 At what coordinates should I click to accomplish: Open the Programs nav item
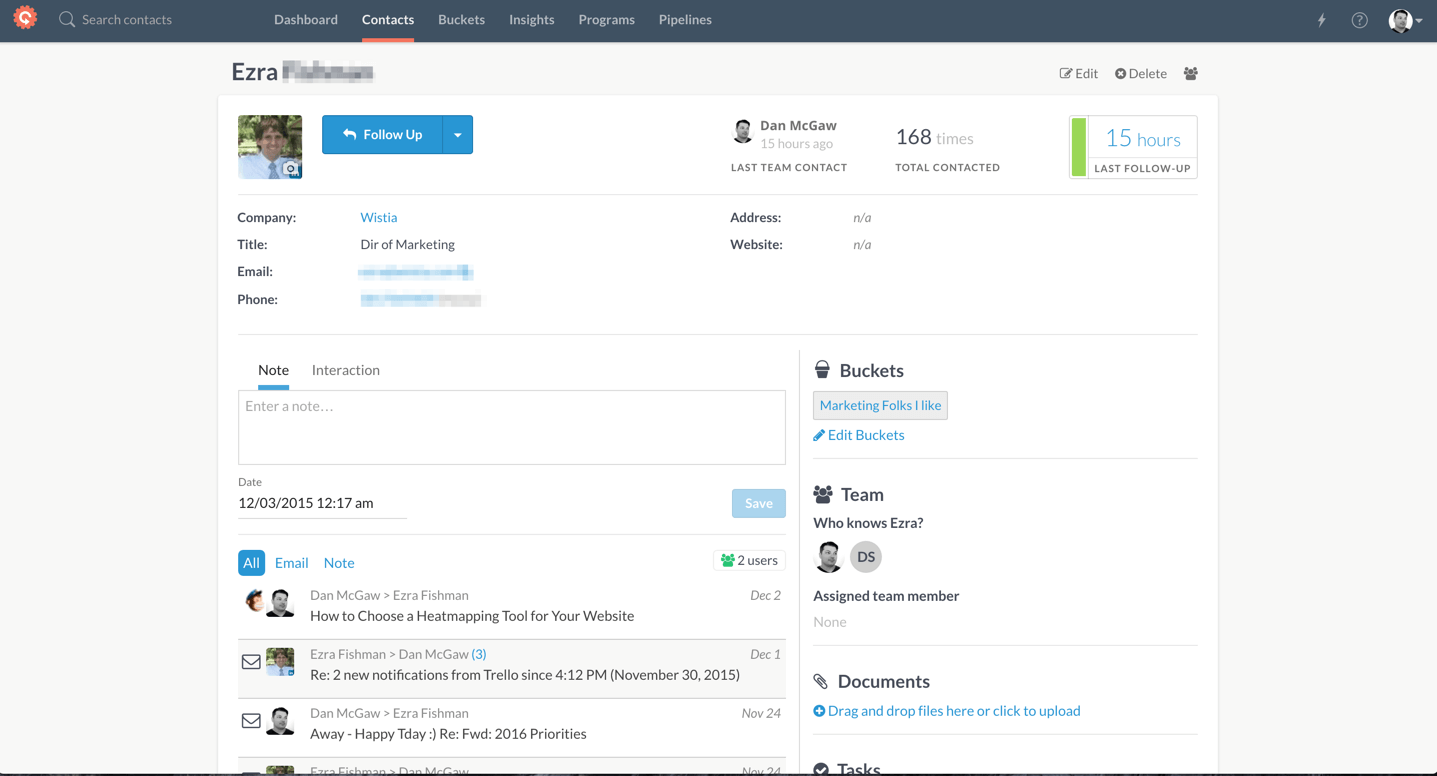click(606, 20)
